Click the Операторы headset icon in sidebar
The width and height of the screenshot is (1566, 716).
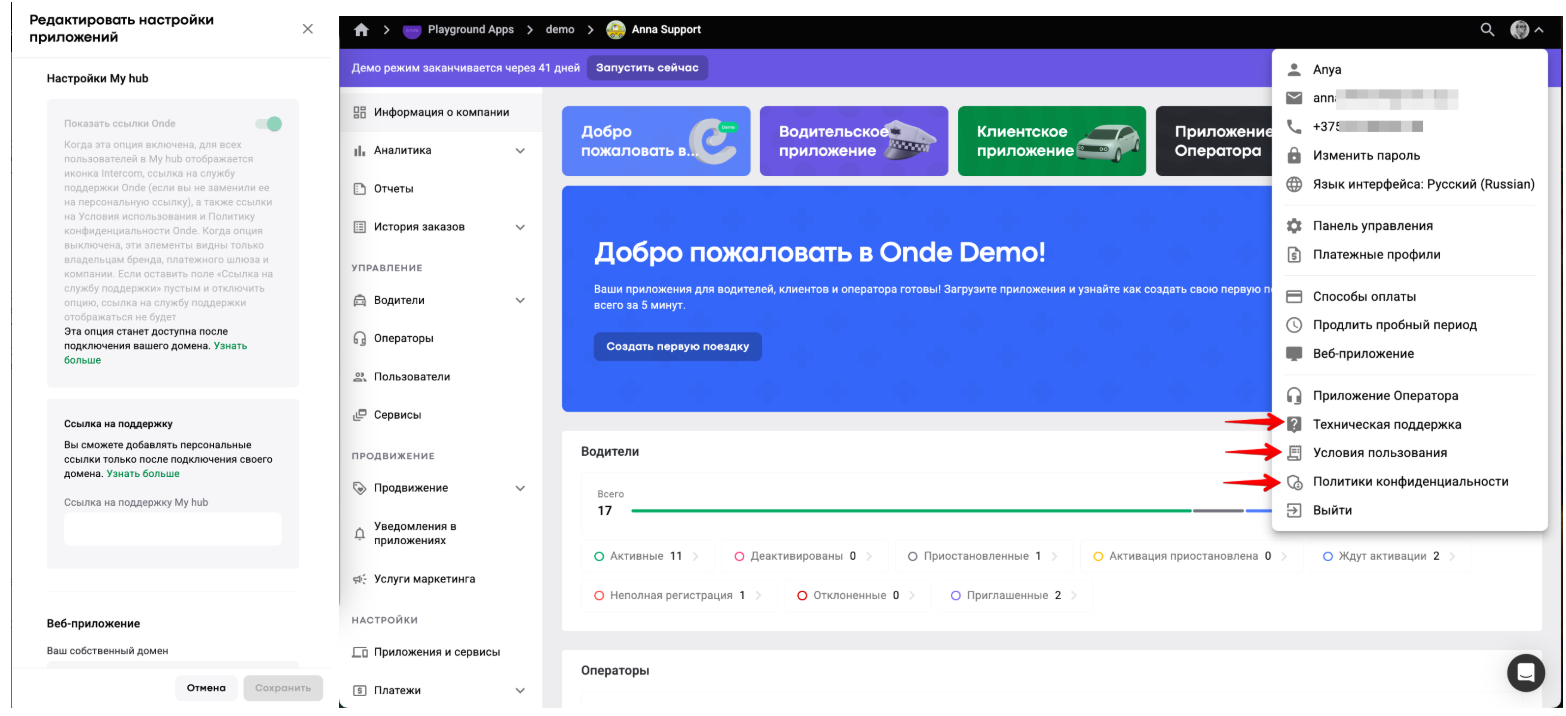(x=360, y=338)
